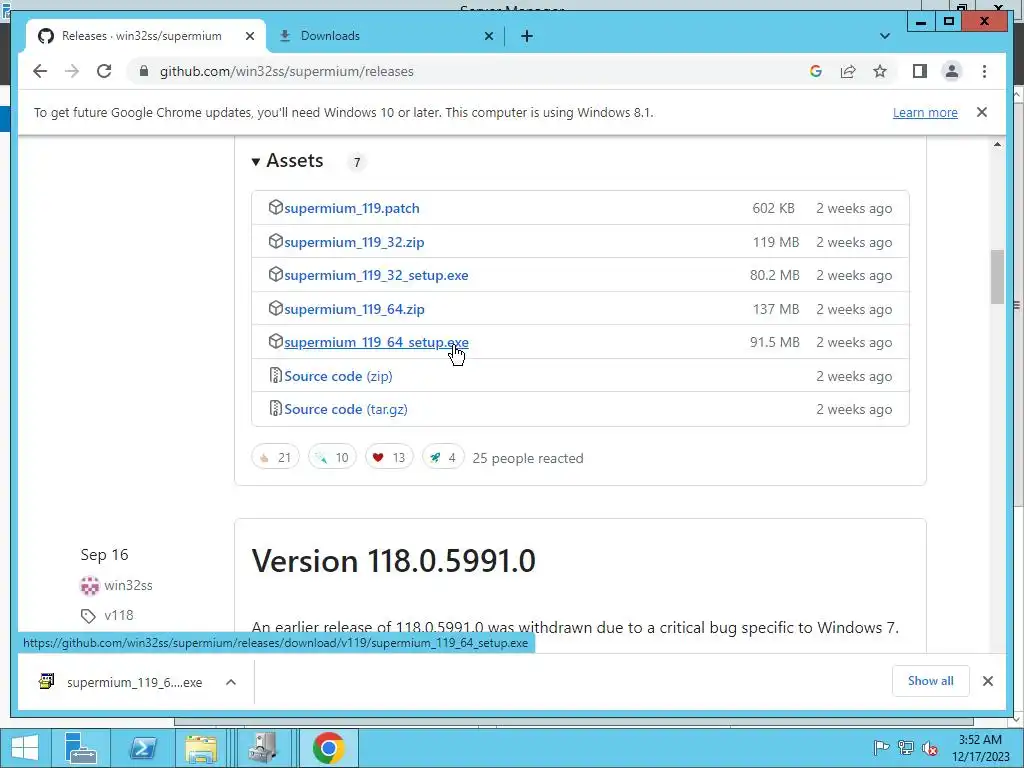
Task: Open the Version 118.0.5991.0 release heading
Action: (x=394, y=561)
